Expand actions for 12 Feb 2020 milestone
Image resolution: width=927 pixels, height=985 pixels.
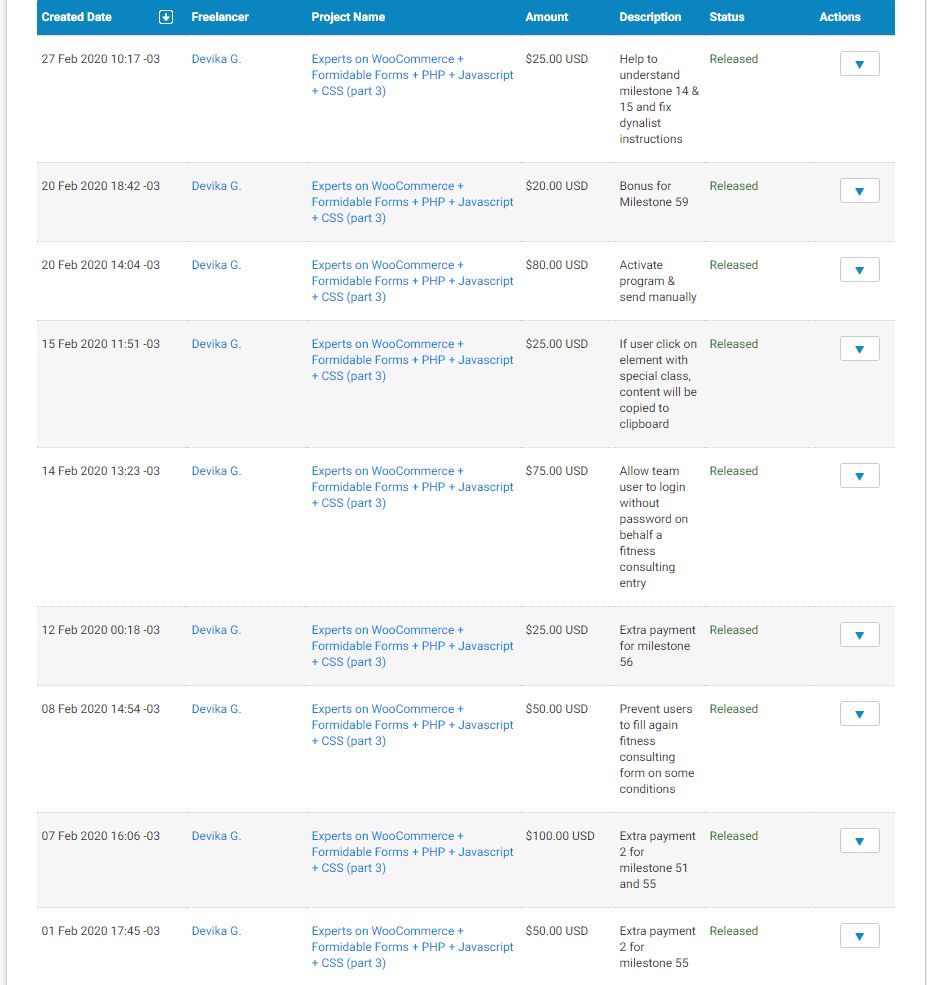point(859,635)
